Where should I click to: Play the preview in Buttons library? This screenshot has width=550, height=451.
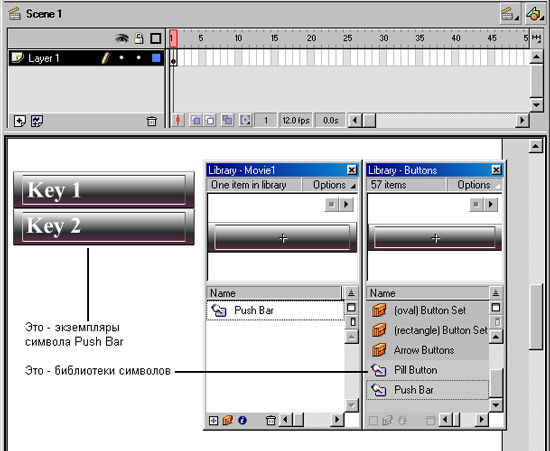pos(491,204)
